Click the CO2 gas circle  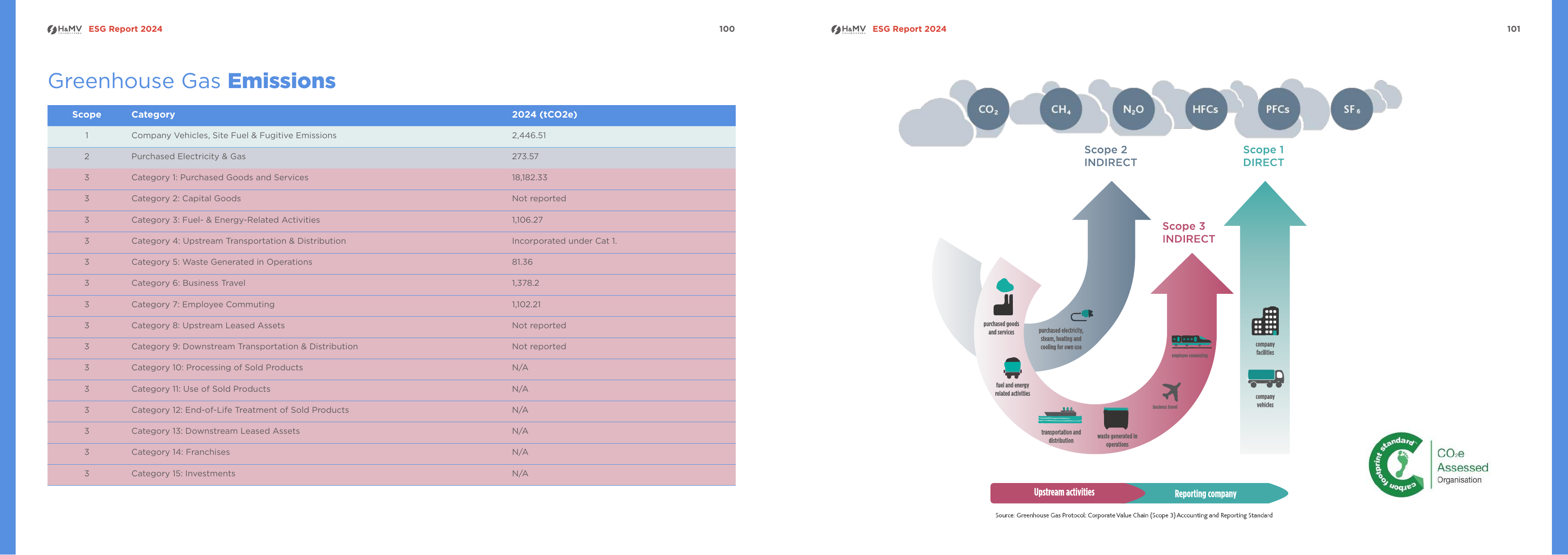click(x=988, y=109)
